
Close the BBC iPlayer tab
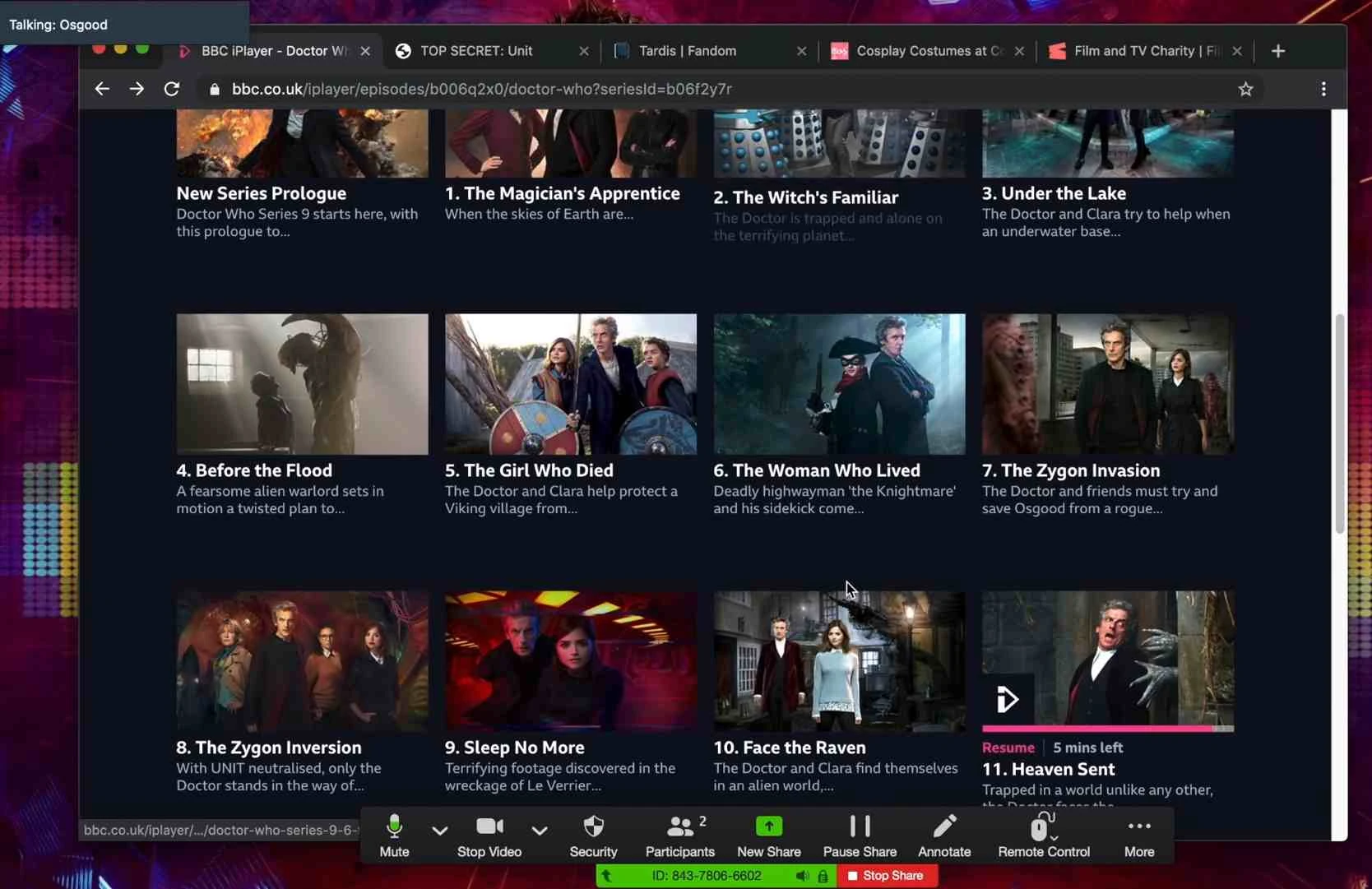click(365, 51)
